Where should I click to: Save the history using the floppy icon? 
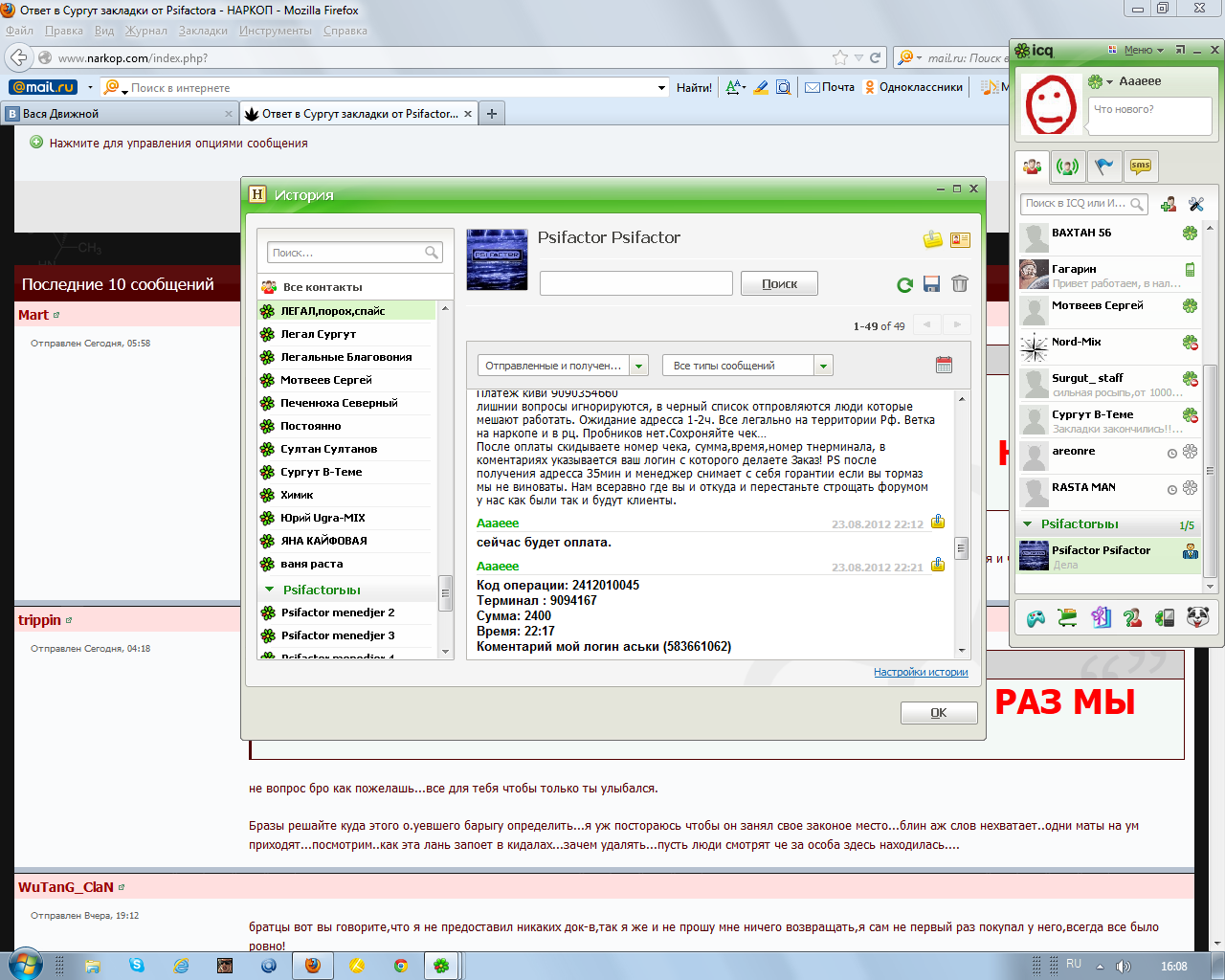931,284
